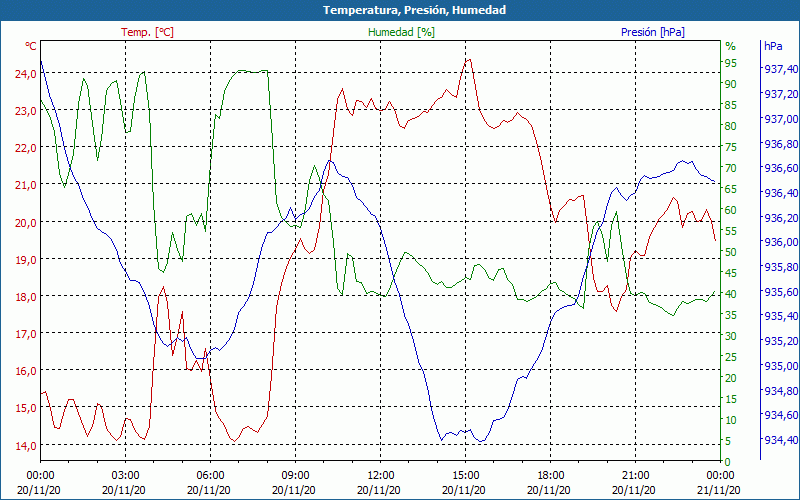The height and width of the screenshot is (500, 800).
Task: Click the green "0" humidity axis value
Action: [x=728, y=462]
